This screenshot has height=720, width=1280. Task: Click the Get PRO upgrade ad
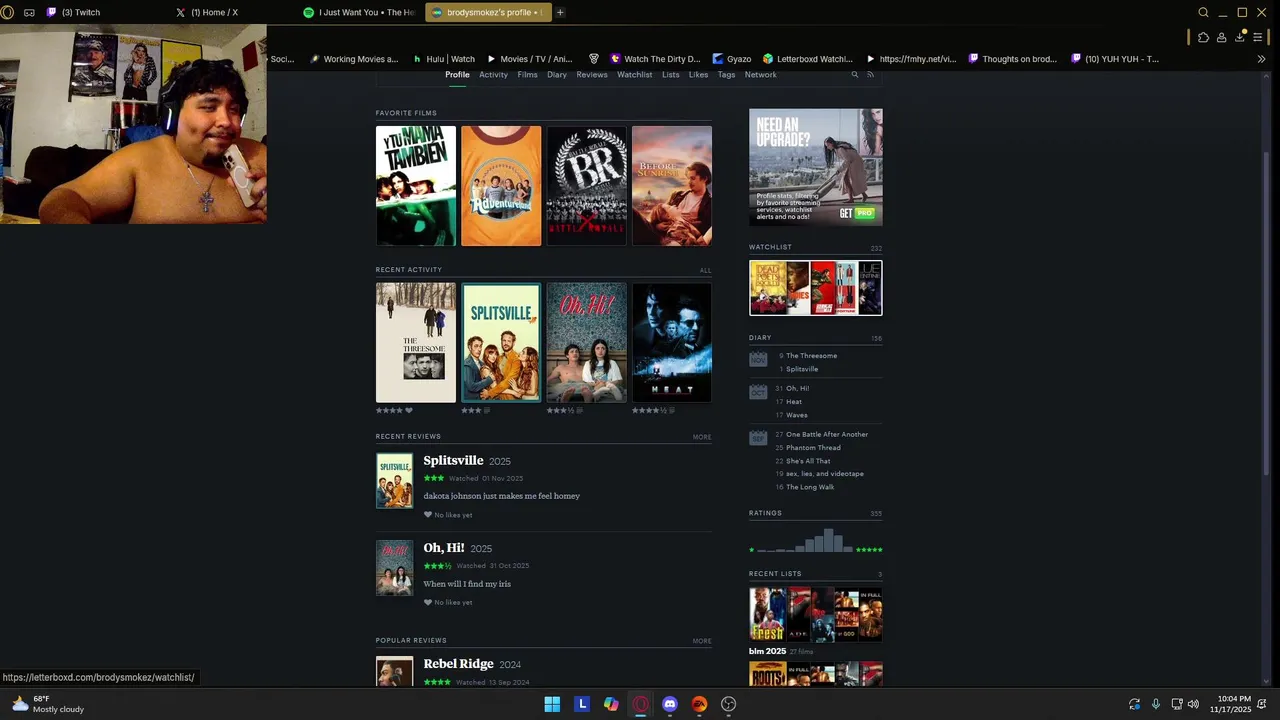click(x=816, y=167)
